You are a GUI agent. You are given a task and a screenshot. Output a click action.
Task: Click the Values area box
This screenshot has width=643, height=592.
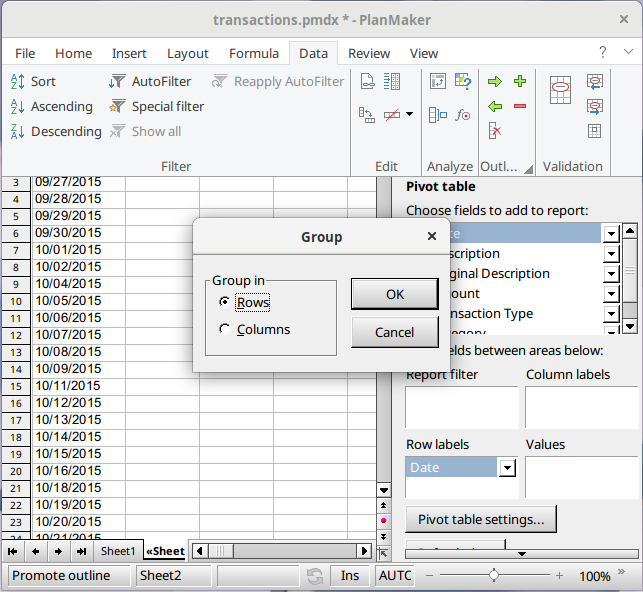click(581, 477)
